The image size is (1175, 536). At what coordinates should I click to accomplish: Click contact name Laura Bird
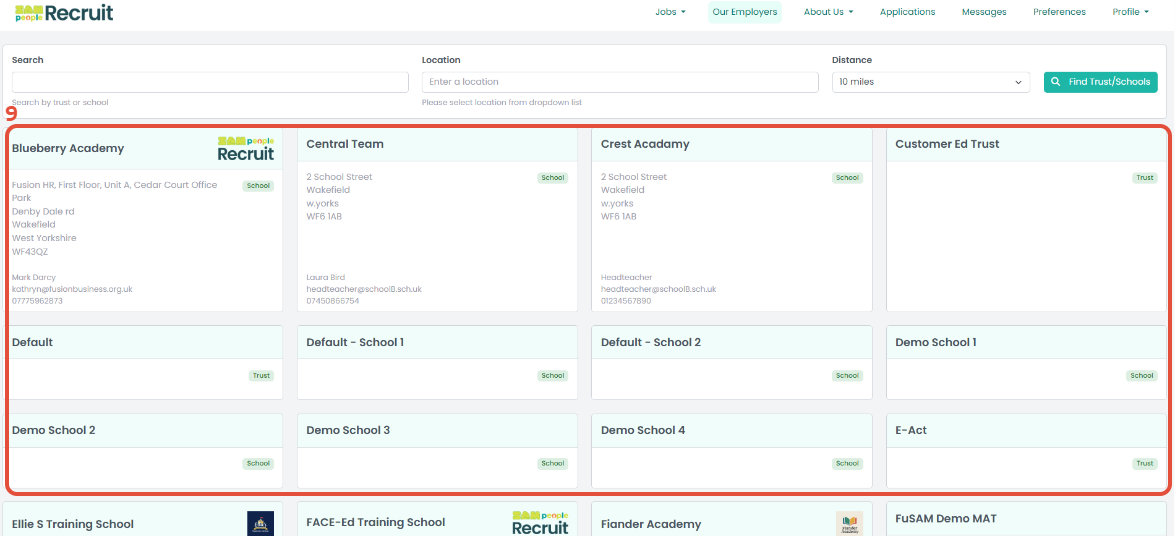326,277
